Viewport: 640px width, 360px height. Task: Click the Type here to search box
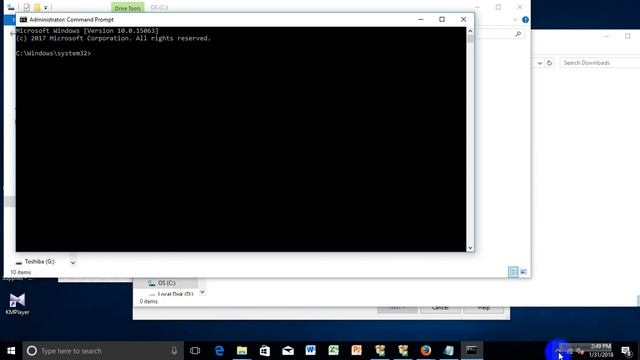(x=103, y=351)
